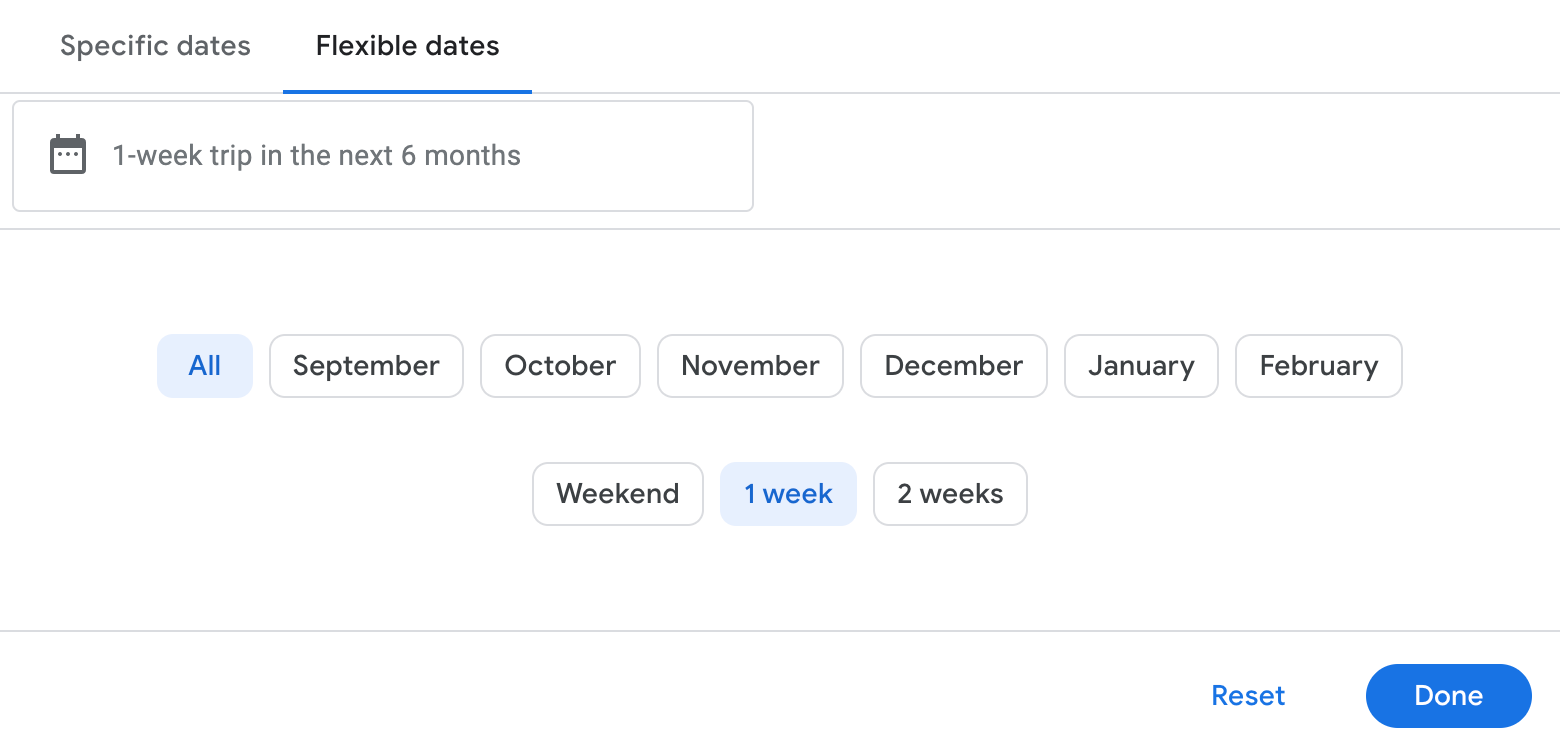Switch to the Specific dates tab
1560x754 pixels.
point(155,46)
